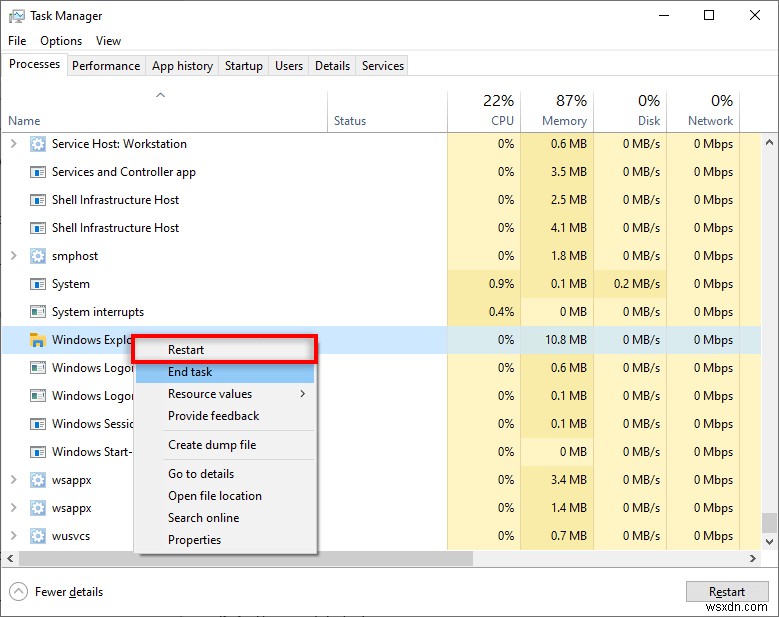Select the smphost process name
Viewport: 779px width, 617px height.
pos(75,256)
